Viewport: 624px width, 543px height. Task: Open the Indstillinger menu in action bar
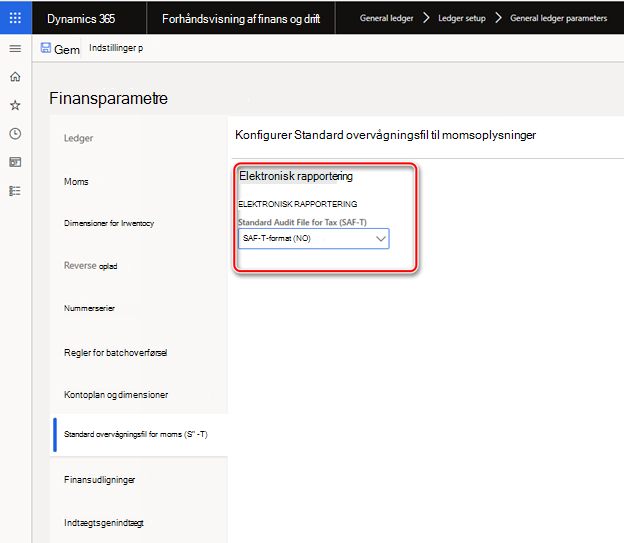tap(116, 48)
